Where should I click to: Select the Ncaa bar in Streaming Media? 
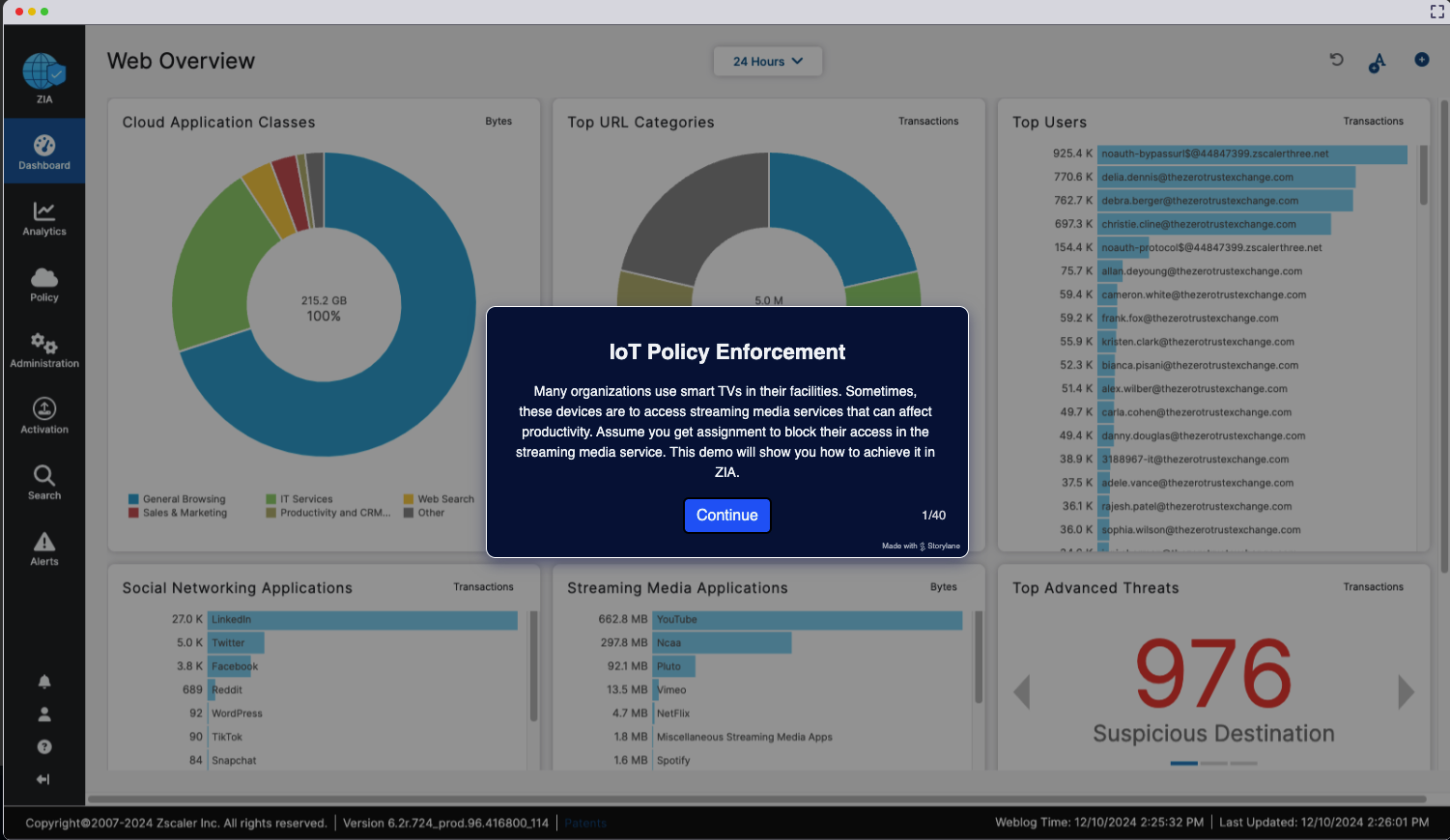723,643
